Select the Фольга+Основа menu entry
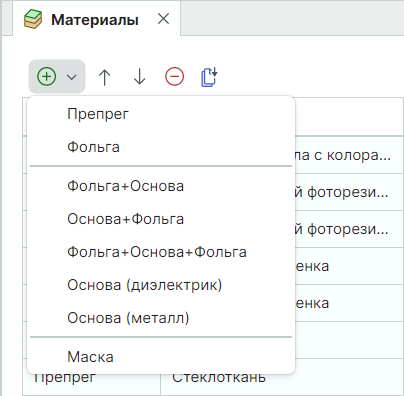 (161, 186)
